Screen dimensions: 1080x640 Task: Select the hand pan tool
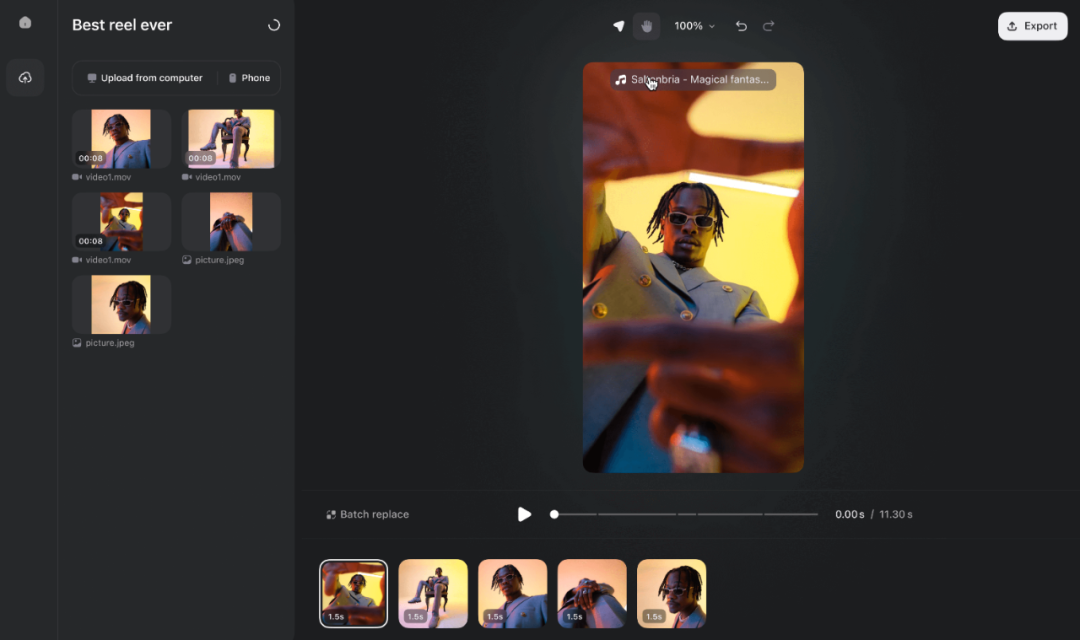coord(646,26)
